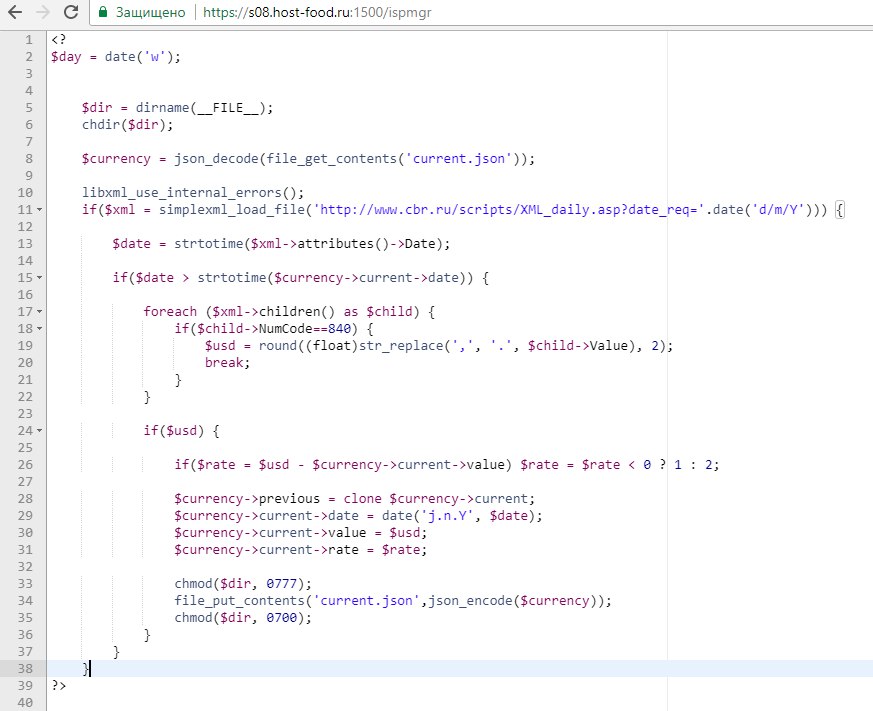Click the if($date > strtotime(...)) line

click(301, 277)
